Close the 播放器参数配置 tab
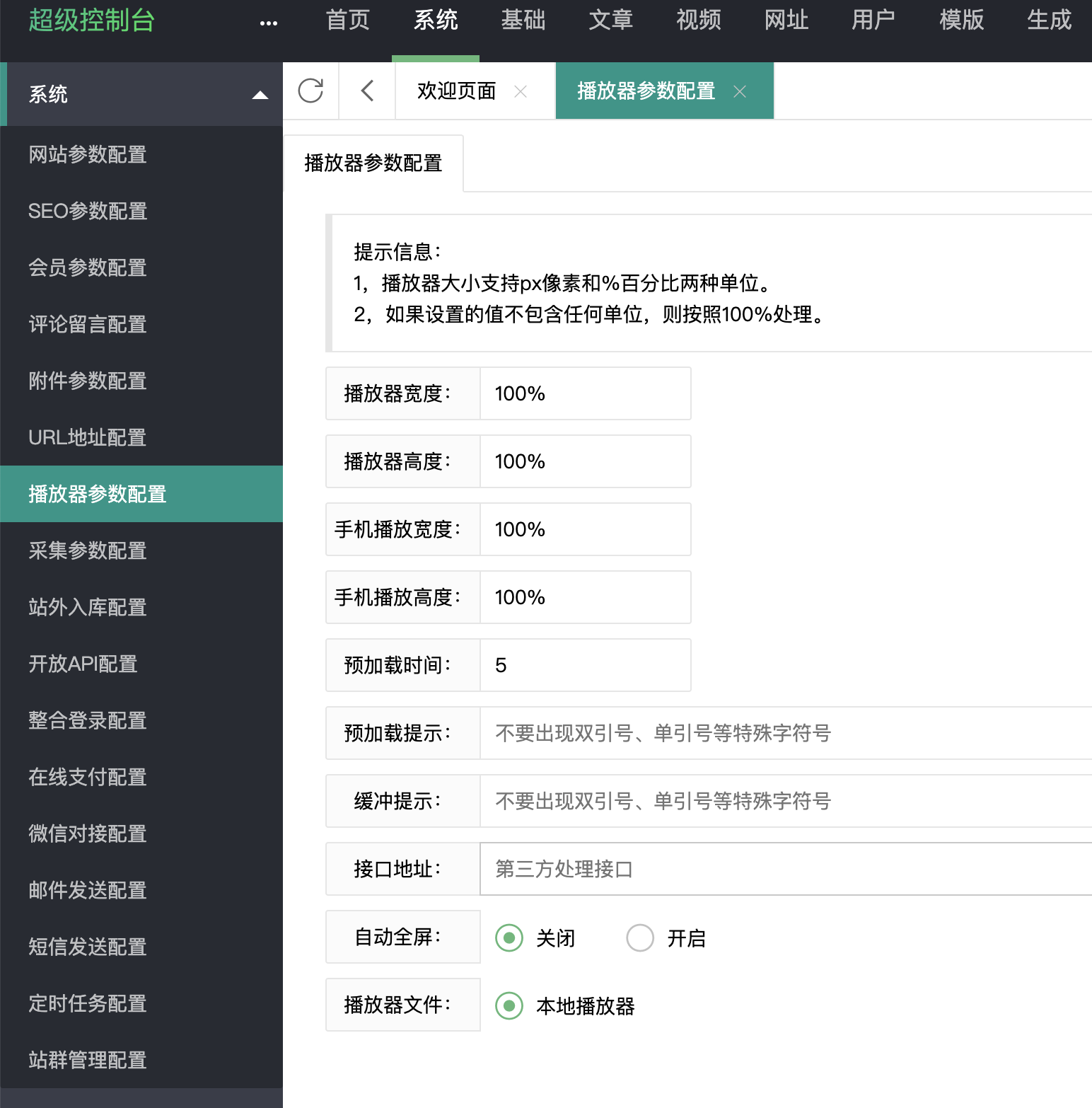 pos(740,91)
